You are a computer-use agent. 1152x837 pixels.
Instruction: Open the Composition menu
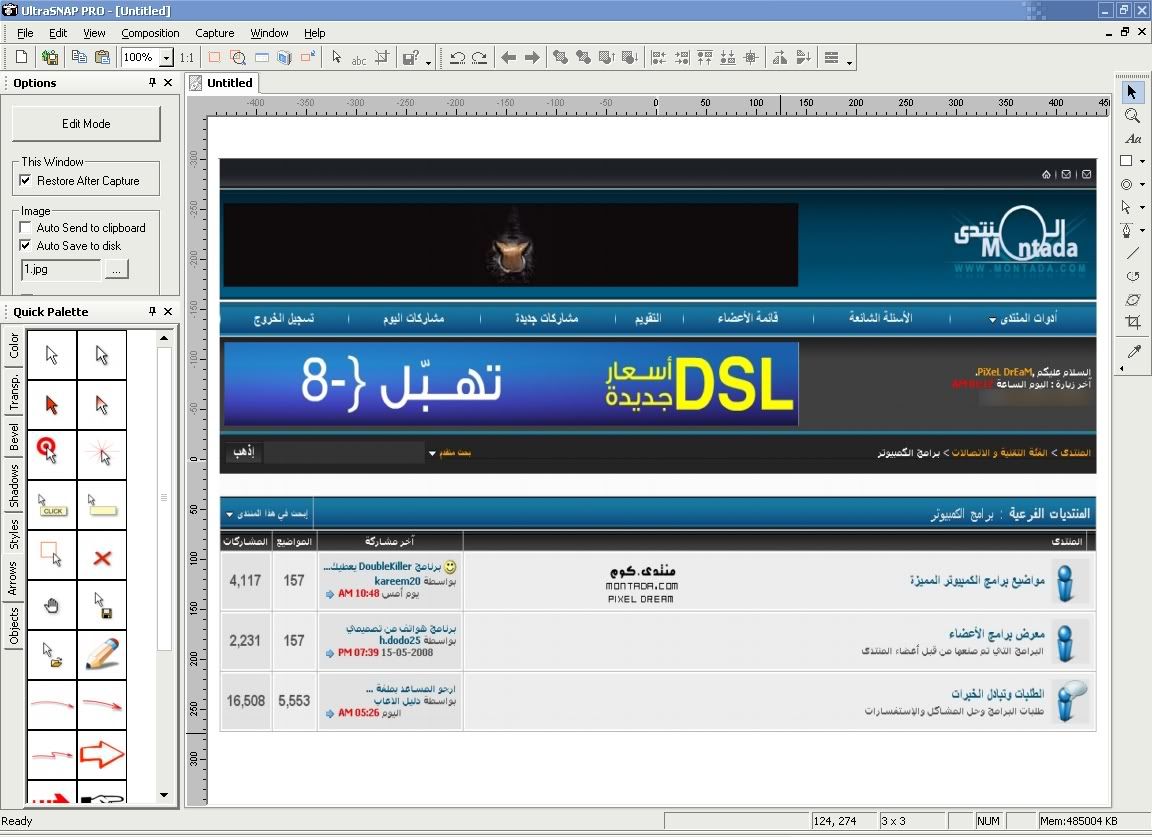click(150, 33)
